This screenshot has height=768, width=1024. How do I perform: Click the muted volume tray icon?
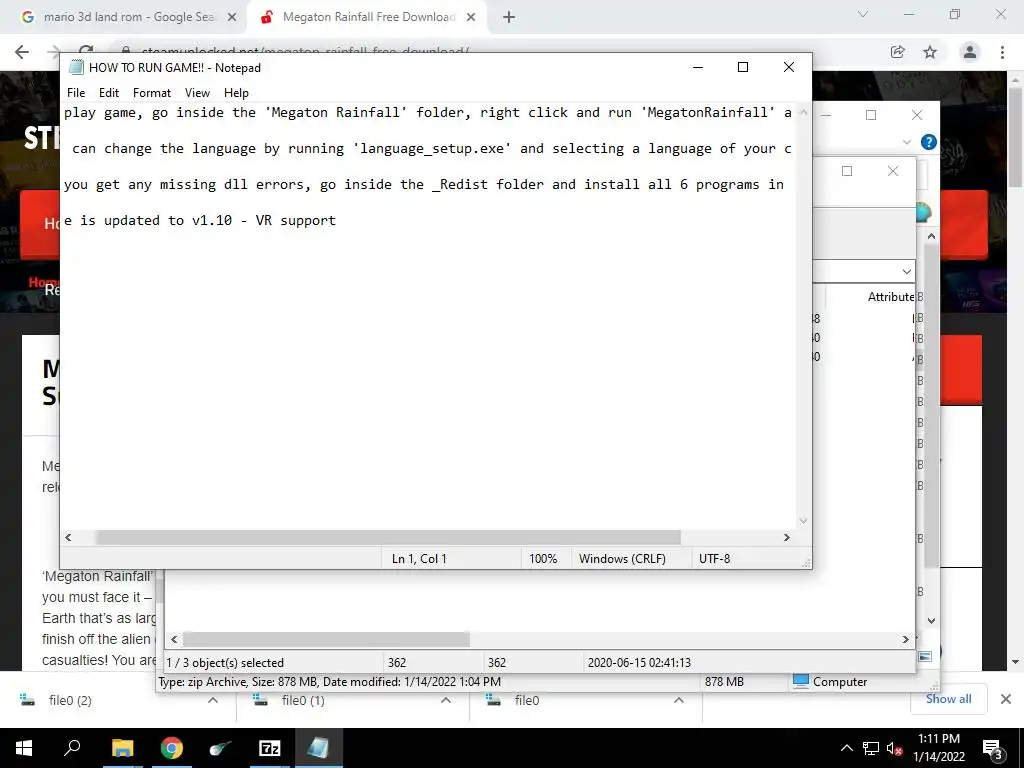click(894, 748)
